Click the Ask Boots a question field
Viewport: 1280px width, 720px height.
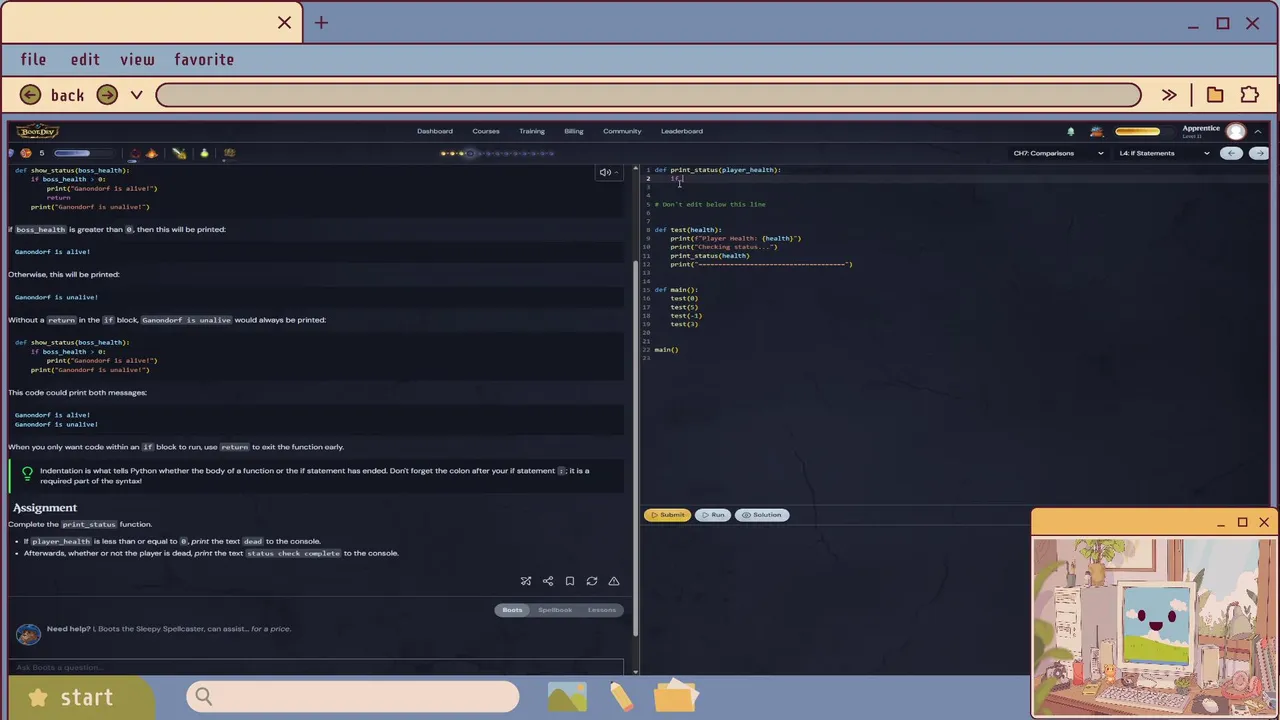click(x=315, y=667)
